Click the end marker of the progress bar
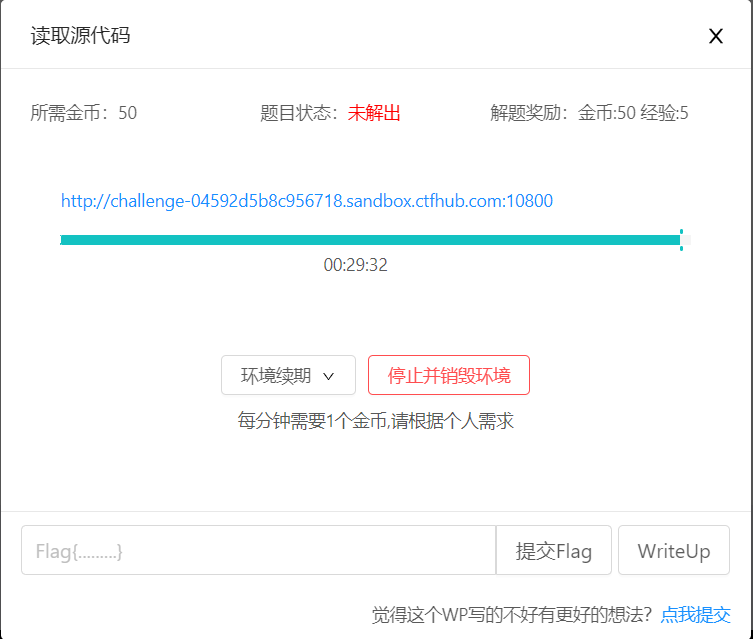The width and height of the screenshot is (753, 639). (x=681, y=240)
